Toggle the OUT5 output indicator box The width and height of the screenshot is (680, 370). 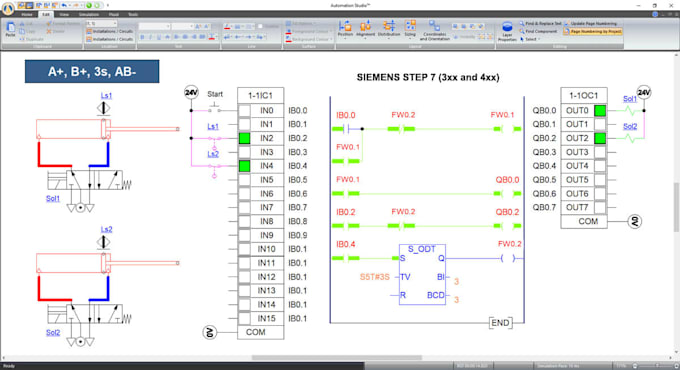point(600,180)
